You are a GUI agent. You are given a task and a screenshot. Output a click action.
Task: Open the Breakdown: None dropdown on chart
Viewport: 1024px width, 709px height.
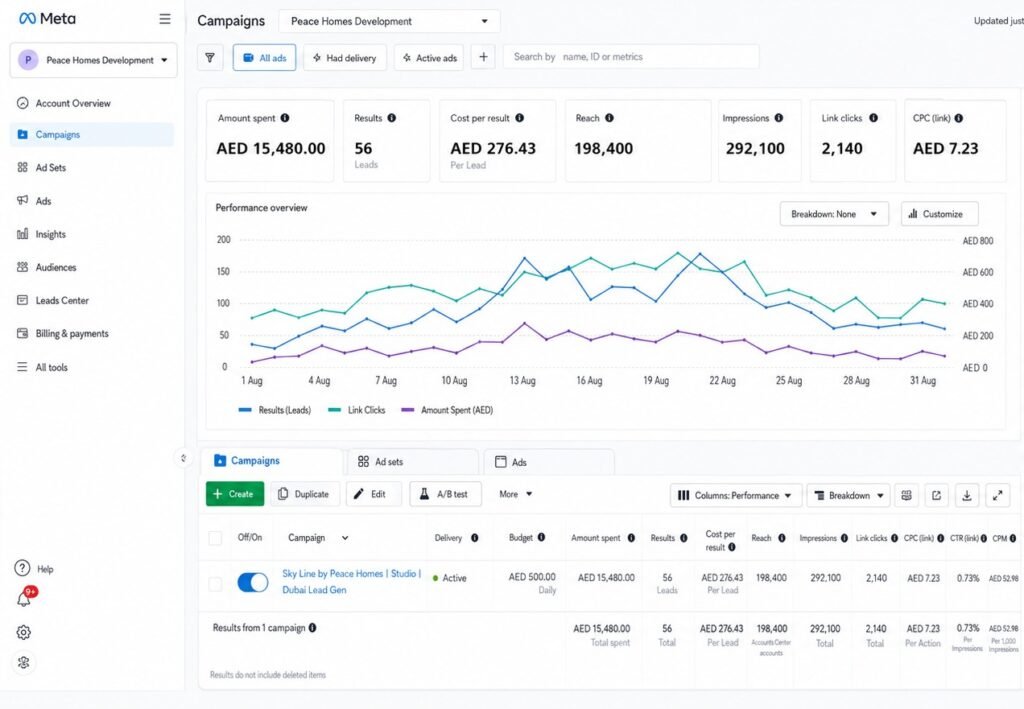pyautogui.click(x=834, y=214)
